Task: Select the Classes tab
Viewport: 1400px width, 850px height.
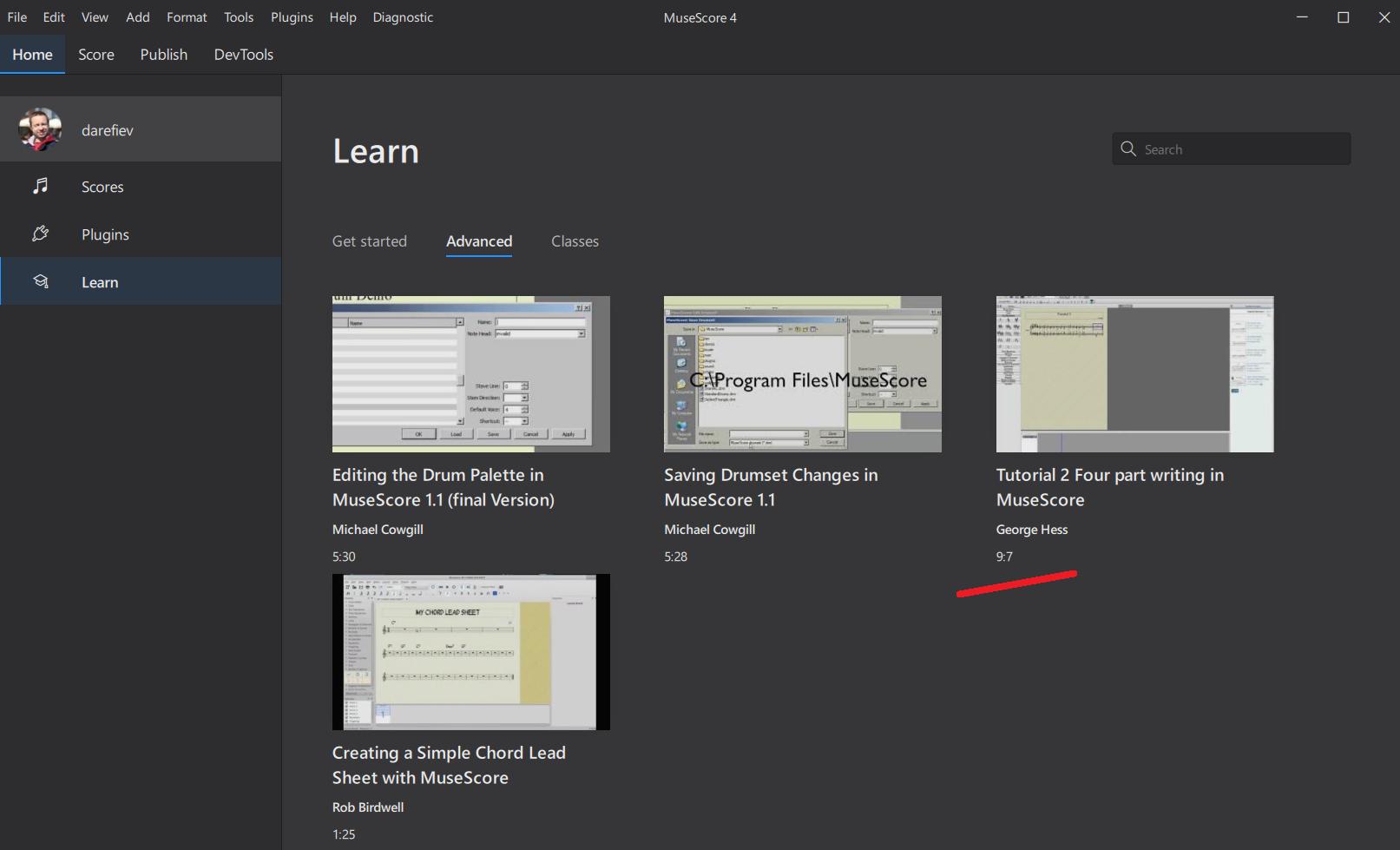Action: 575,241
